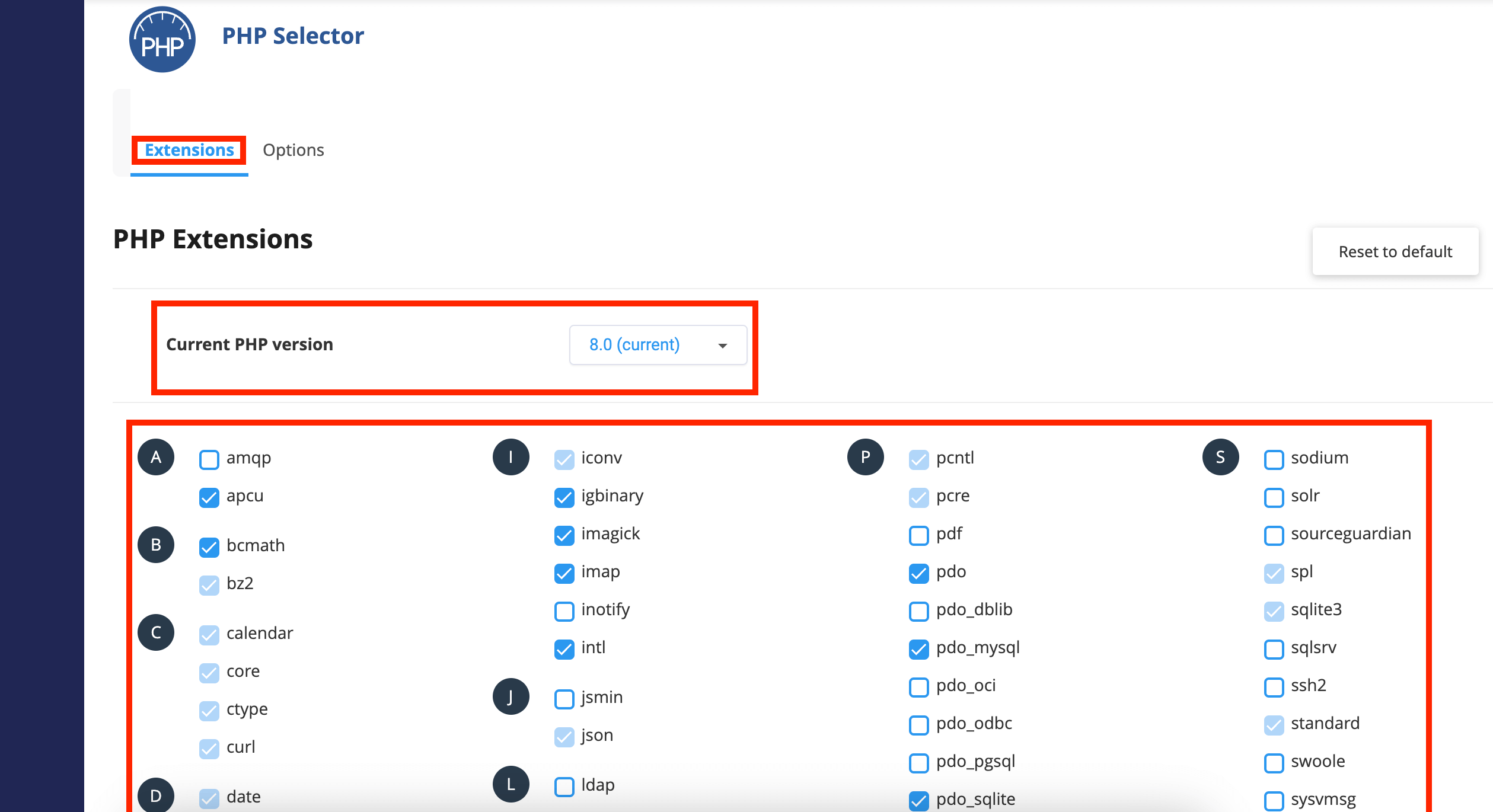1493x812 pixels.
Task: Enable the pdo_dblib extension
Action: pos(919,611)
